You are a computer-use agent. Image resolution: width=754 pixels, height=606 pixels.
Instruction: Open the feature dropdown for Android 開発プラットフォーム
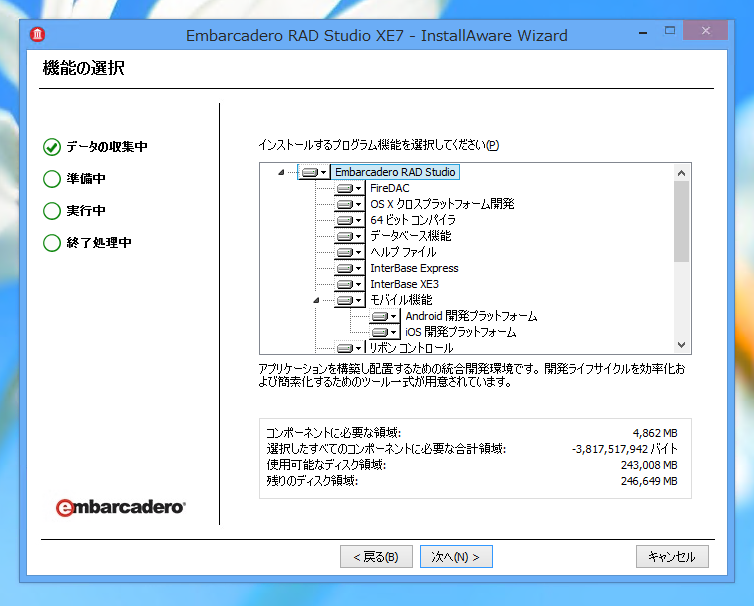coord(384,316)
